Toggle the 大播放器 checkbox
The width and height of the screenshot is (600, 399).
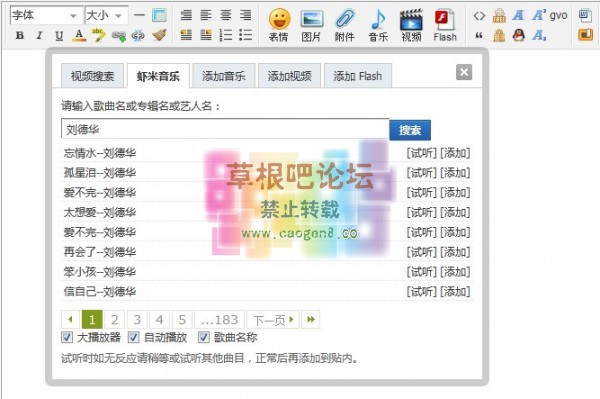coord(67,337)
